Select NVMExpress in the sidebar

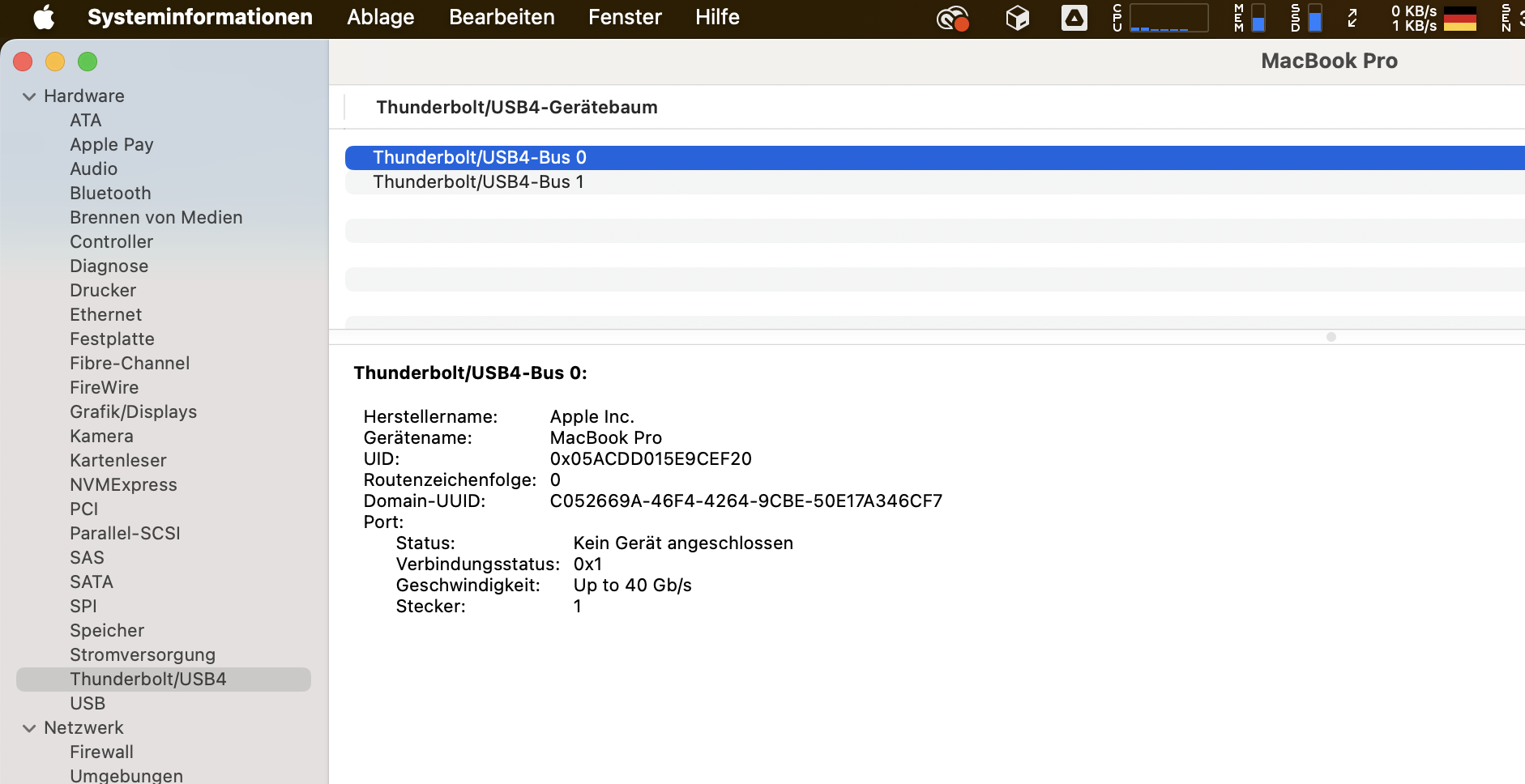[x=124, y=484]
